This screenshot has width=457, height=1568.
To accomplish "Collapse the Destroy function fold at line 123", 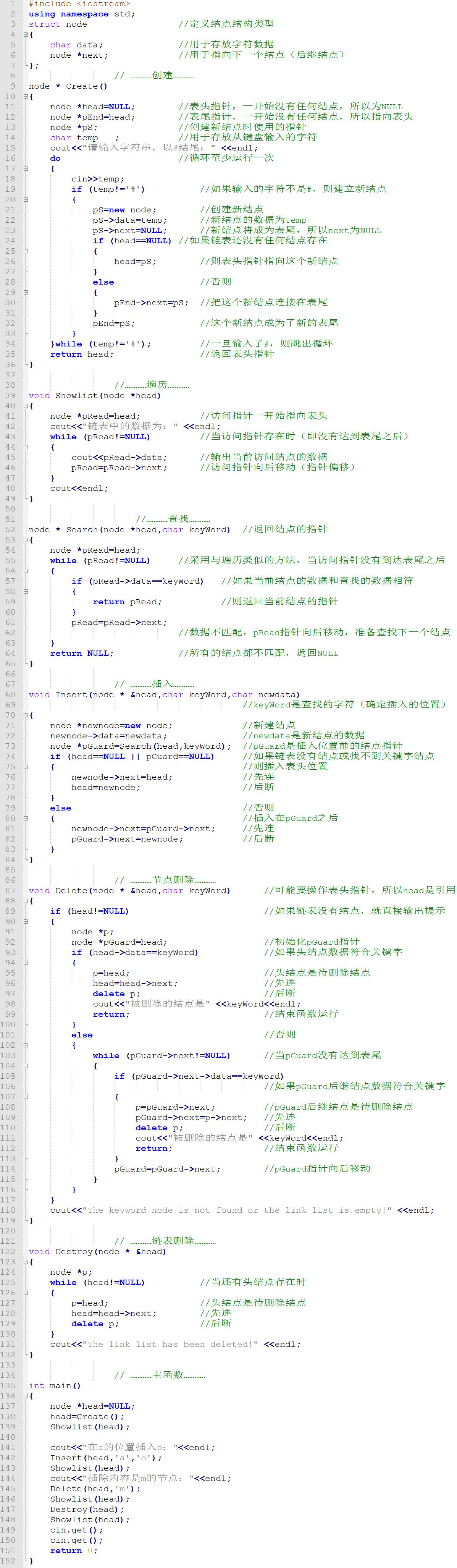I will [x=26, y=1262].
